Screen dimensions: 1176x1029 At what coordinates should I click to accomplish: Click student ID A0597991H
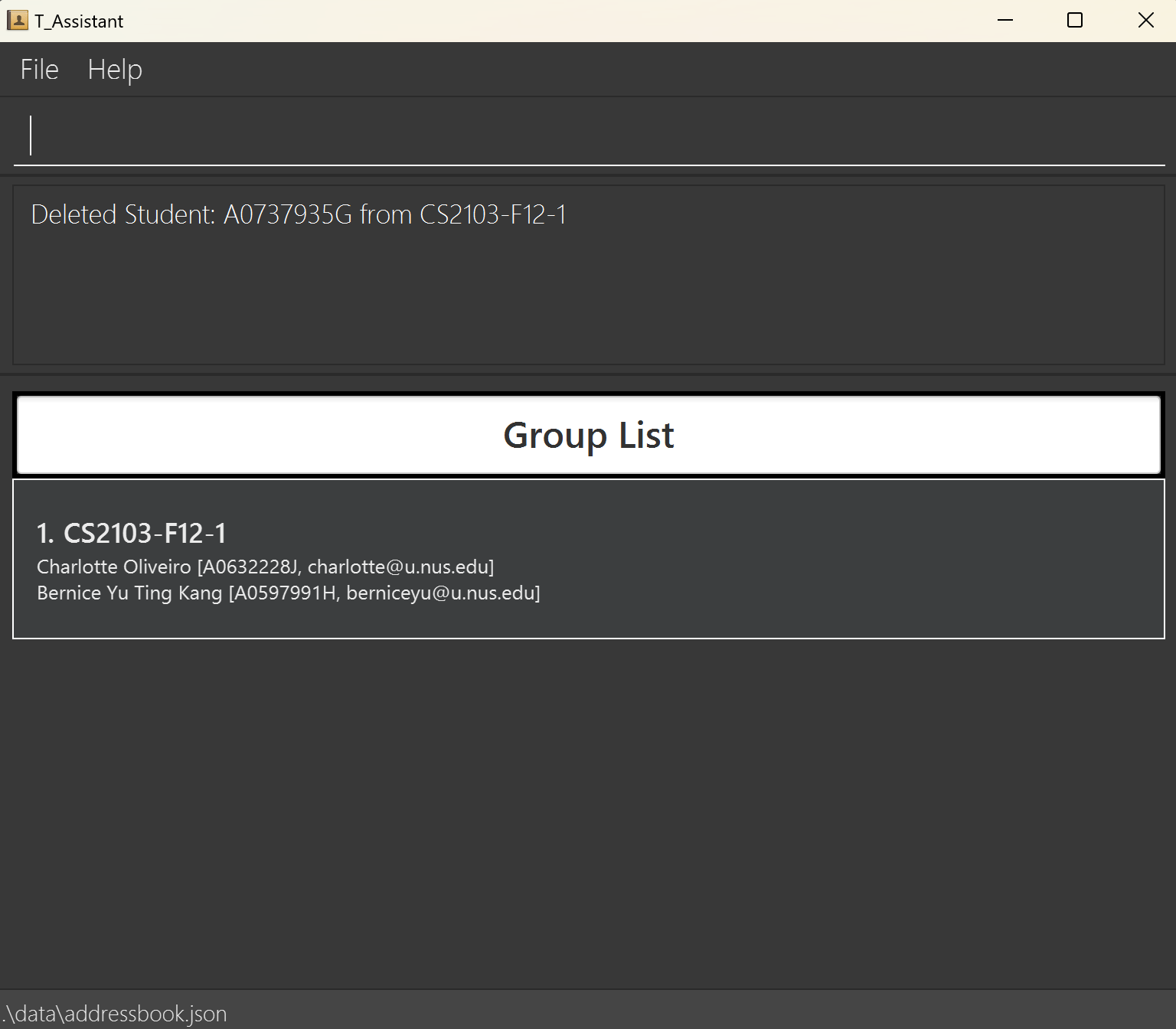pos(285,593)
